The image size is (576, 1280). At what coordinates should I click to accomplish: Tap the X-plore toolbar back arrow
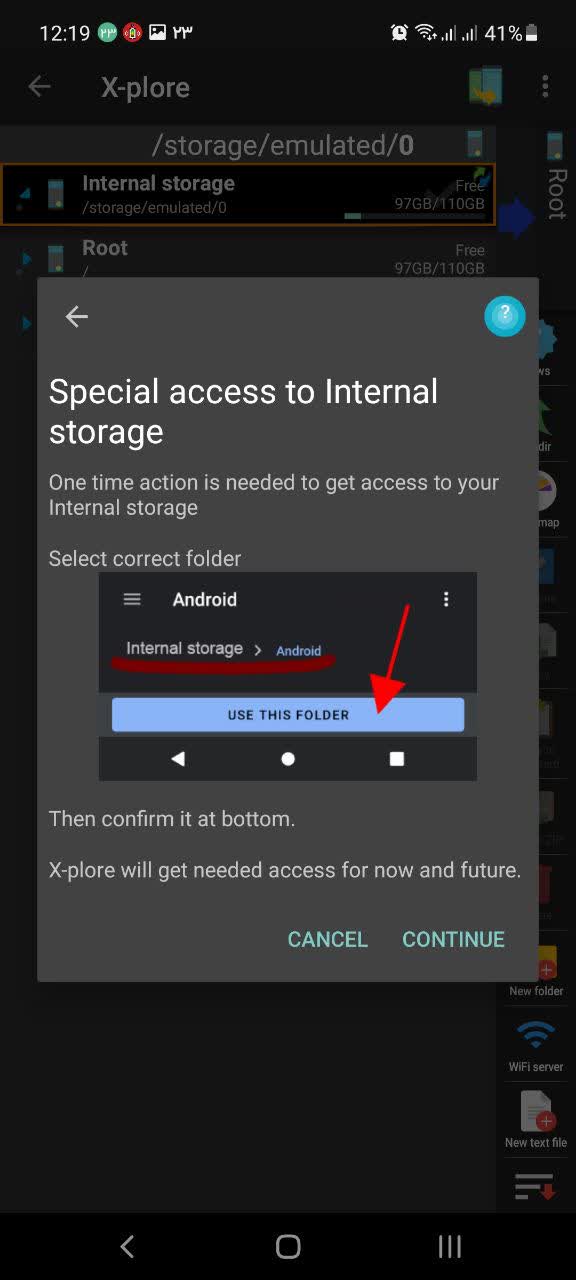[x=39, y=87]
